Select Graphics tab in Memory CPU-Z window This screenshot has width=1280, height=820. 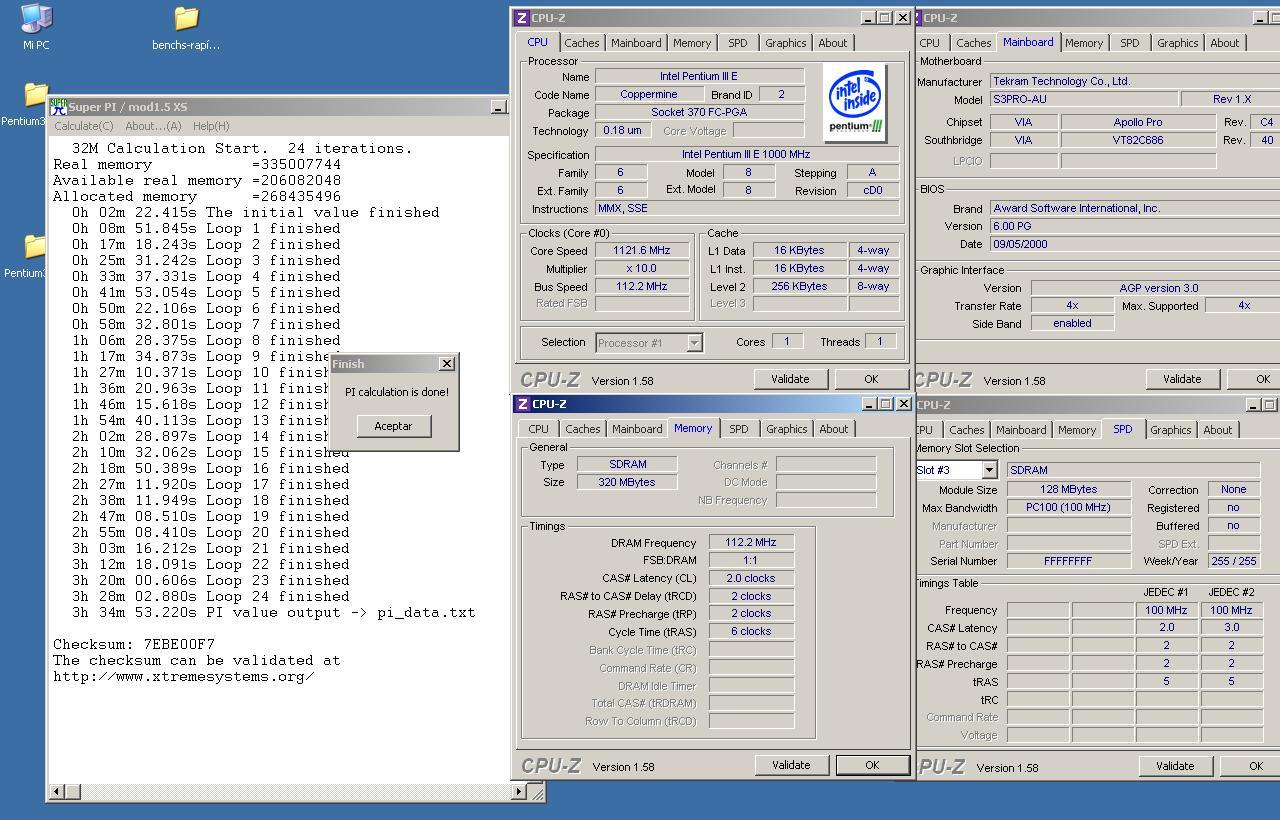[x=786, y=429]
